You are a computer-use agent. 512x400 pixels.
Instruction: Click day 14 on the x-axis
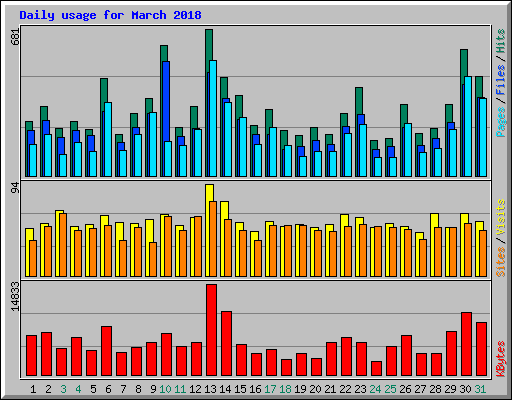(x=225, y=389)
